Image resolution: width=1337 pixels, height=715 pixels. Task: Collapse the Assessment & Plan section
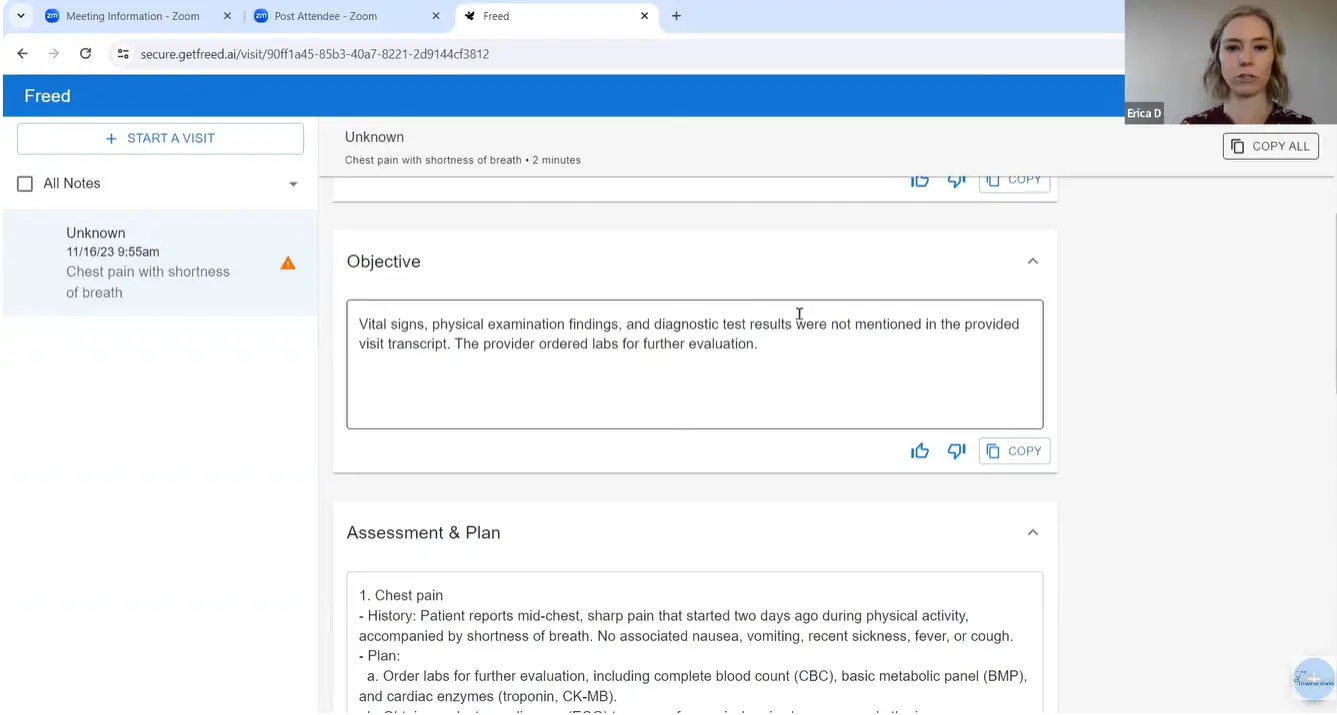(1032, 532)
